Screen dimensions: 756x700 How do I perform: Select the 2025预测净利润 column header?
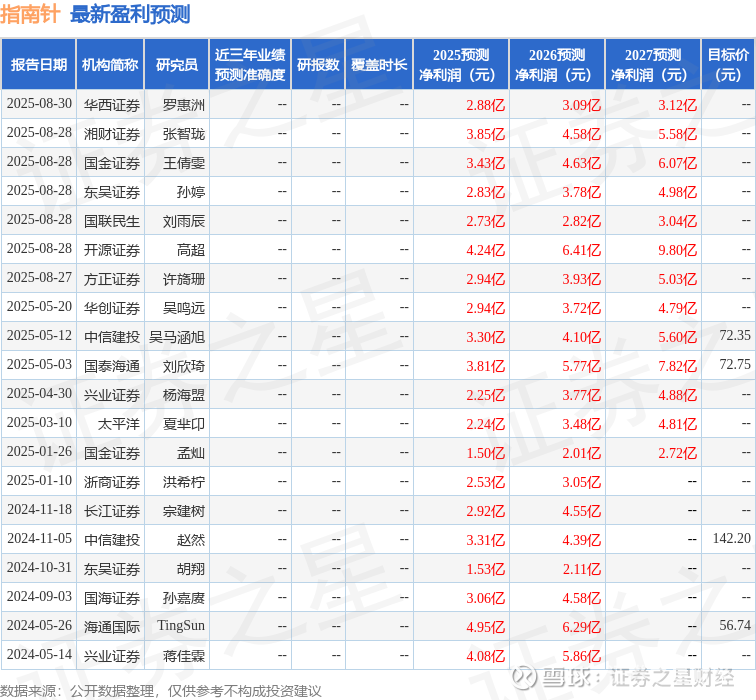(x=461, y=65)
